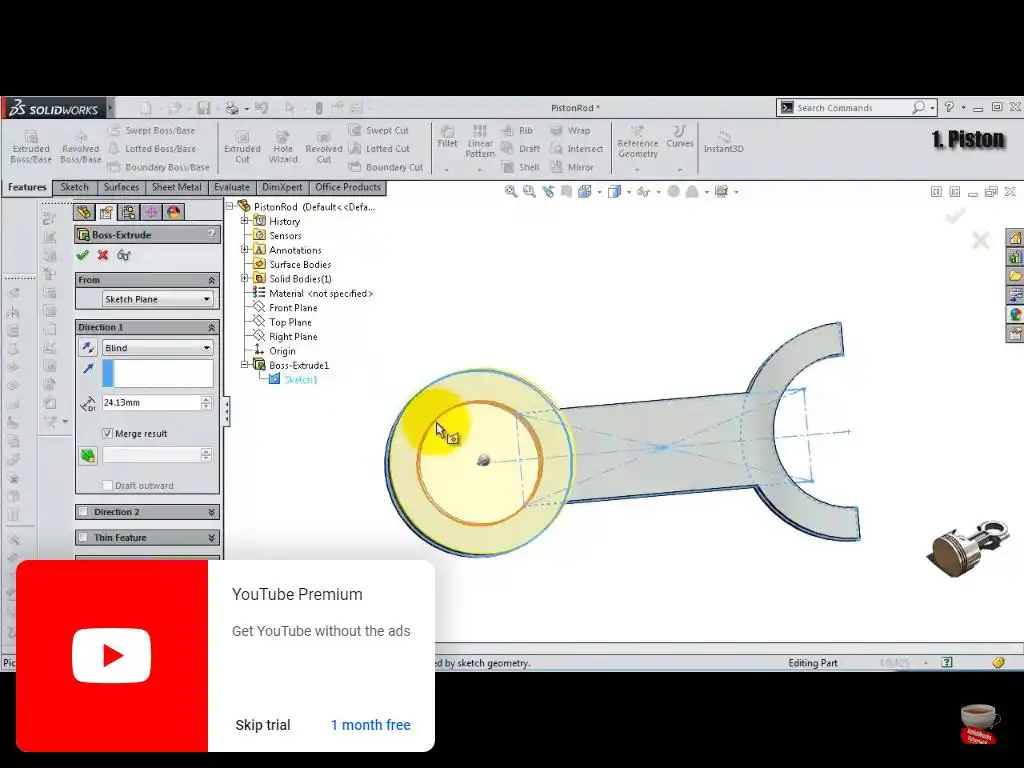Click the Revolved Cut tool
Screen dimensions: 1024x768
coord(324,147)
